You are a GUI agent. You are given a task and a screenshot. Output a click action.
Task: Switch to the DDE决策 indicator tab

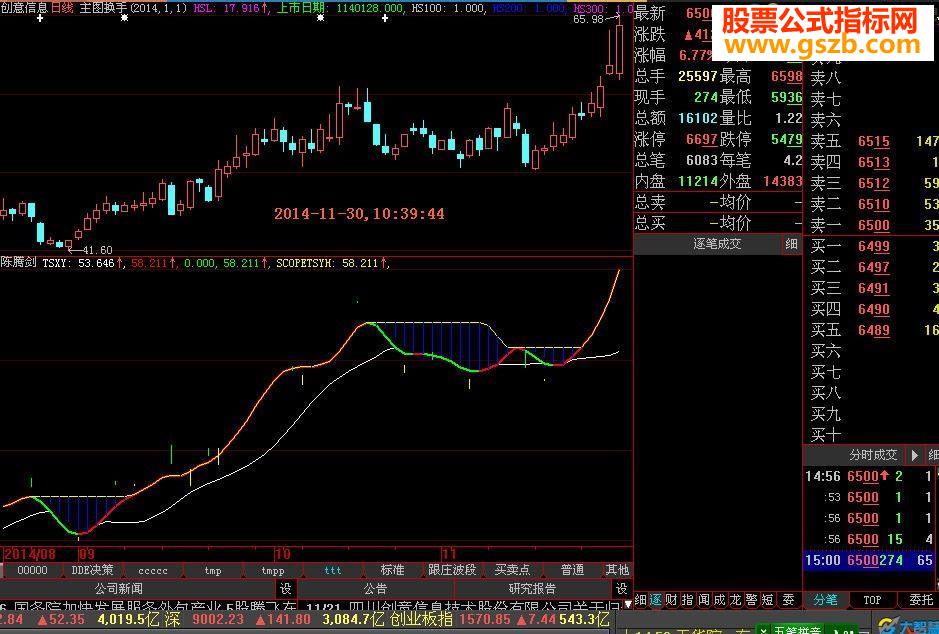tap(92, 570)
